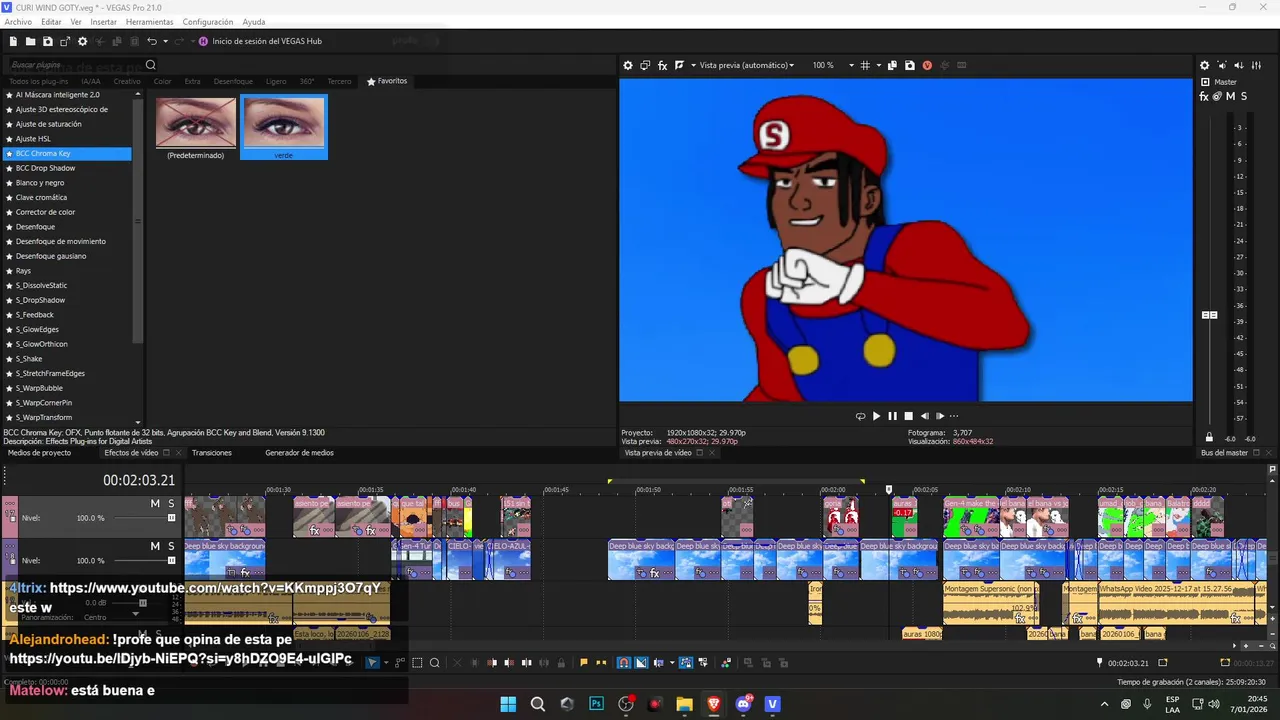Open the Medios de proyecto tab
The image size is (1280, 720).
40,453
